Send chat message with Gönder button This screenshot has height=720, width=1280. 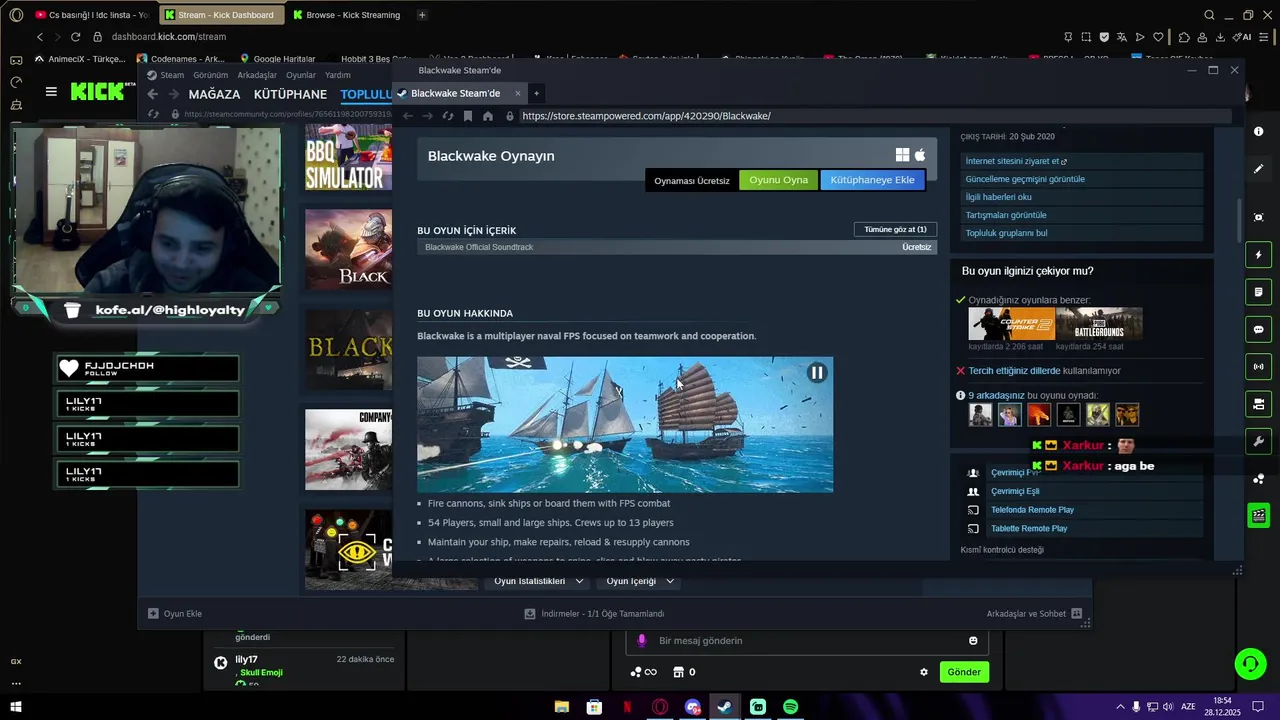[x=964, y=672]
